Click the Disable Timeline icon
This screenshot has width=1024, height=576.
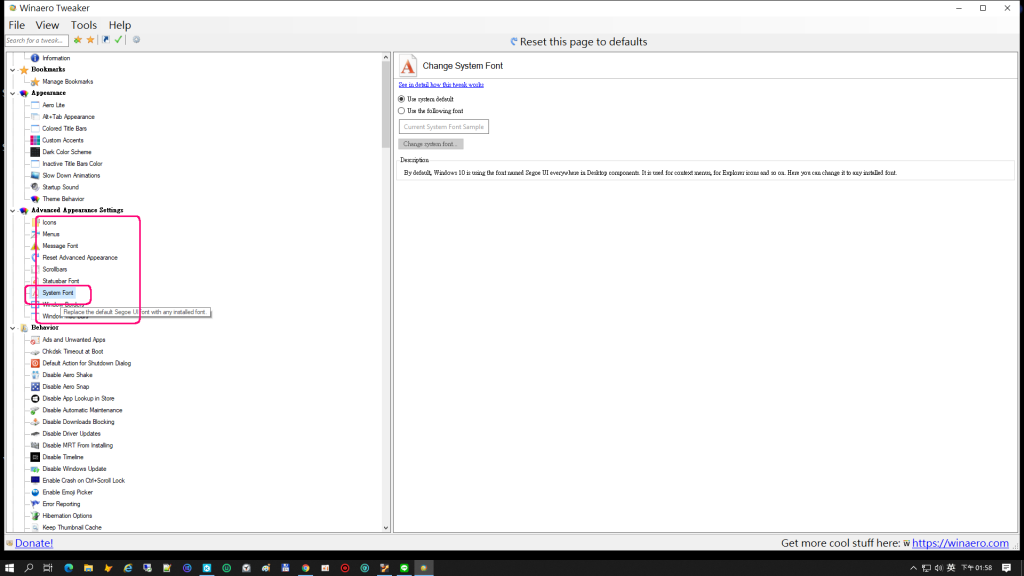tap(35, 458)
